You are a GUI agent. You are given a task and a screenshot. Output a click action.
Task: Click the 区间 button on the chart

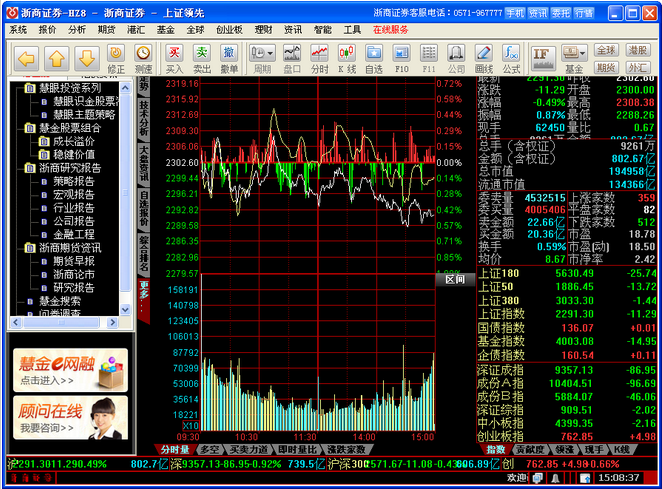[455, 279]
